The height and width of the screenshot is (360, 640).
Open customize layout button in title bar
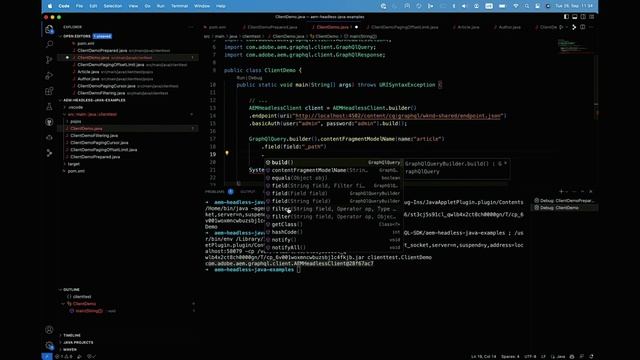coord(592,17)
